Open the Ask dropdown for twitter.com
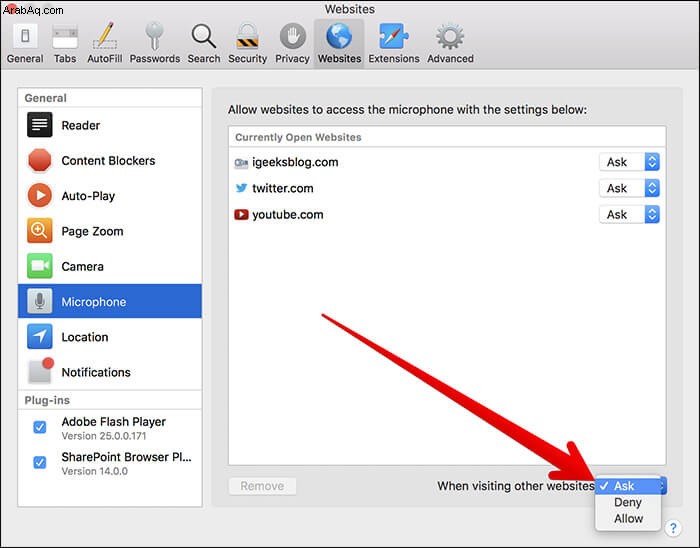This screenshot has width=700, height=548. pyautogui.click(x=629, y=188)
